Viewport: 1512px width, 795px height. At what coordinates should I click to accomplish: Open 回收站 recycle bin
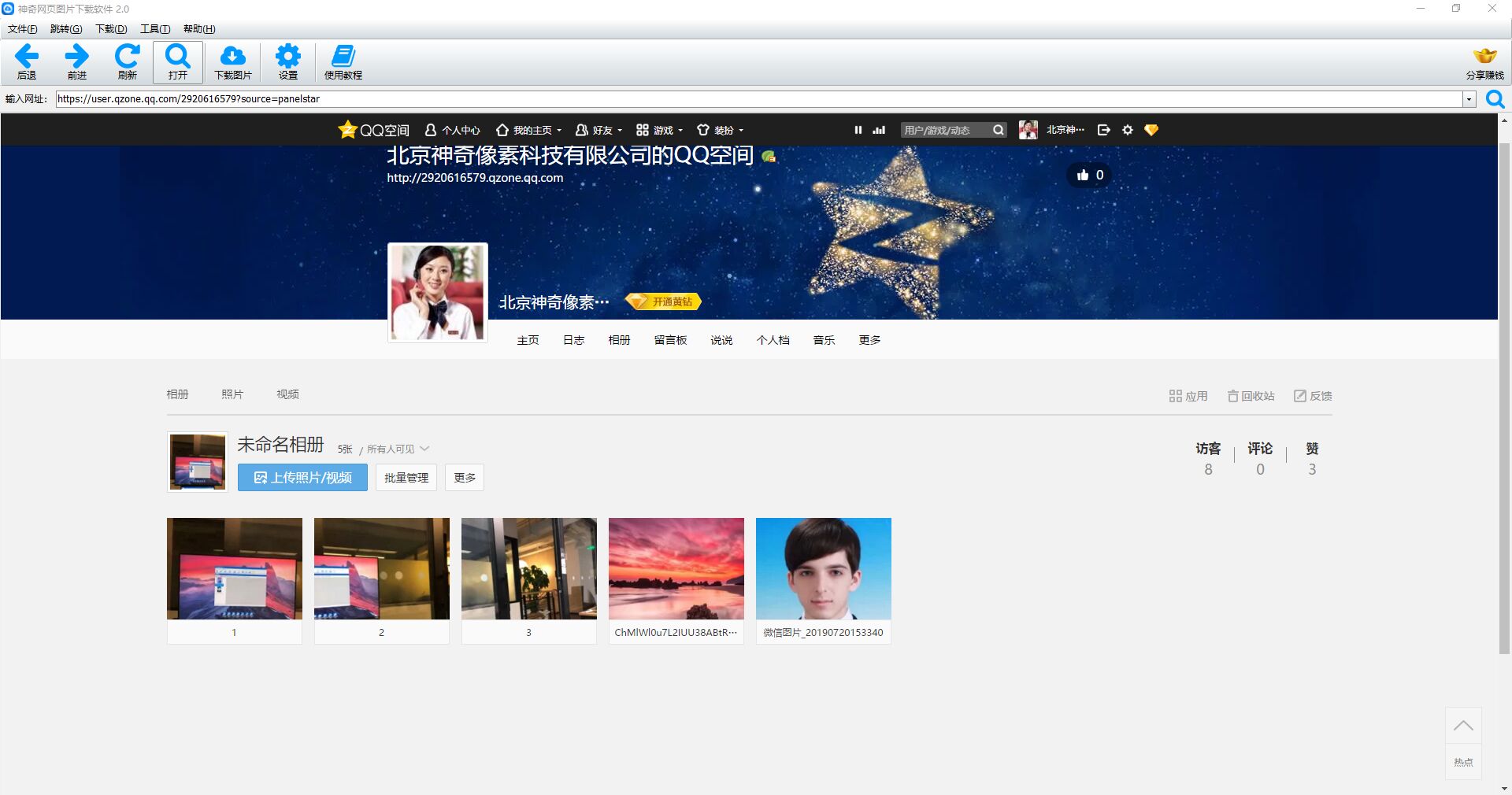point(1251,396)
